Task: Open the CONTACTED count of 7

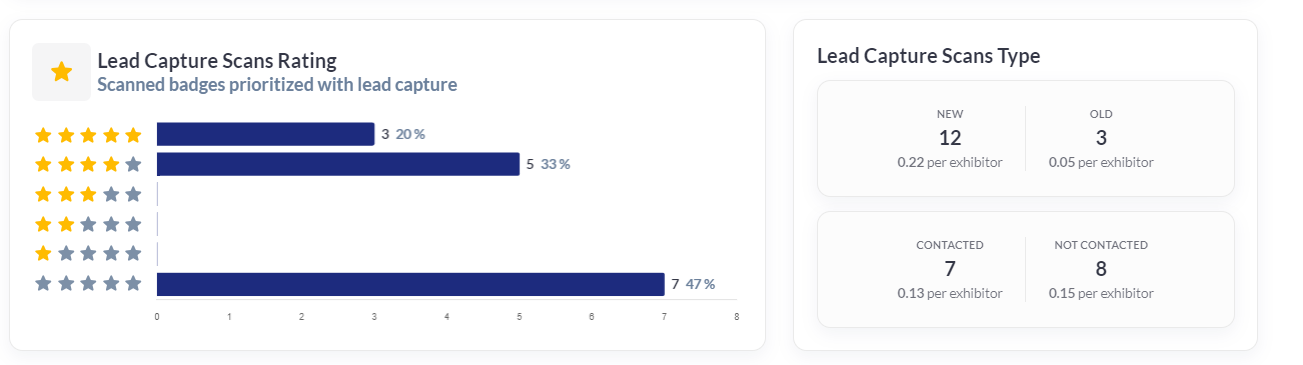Action: [x=950, y=269]
